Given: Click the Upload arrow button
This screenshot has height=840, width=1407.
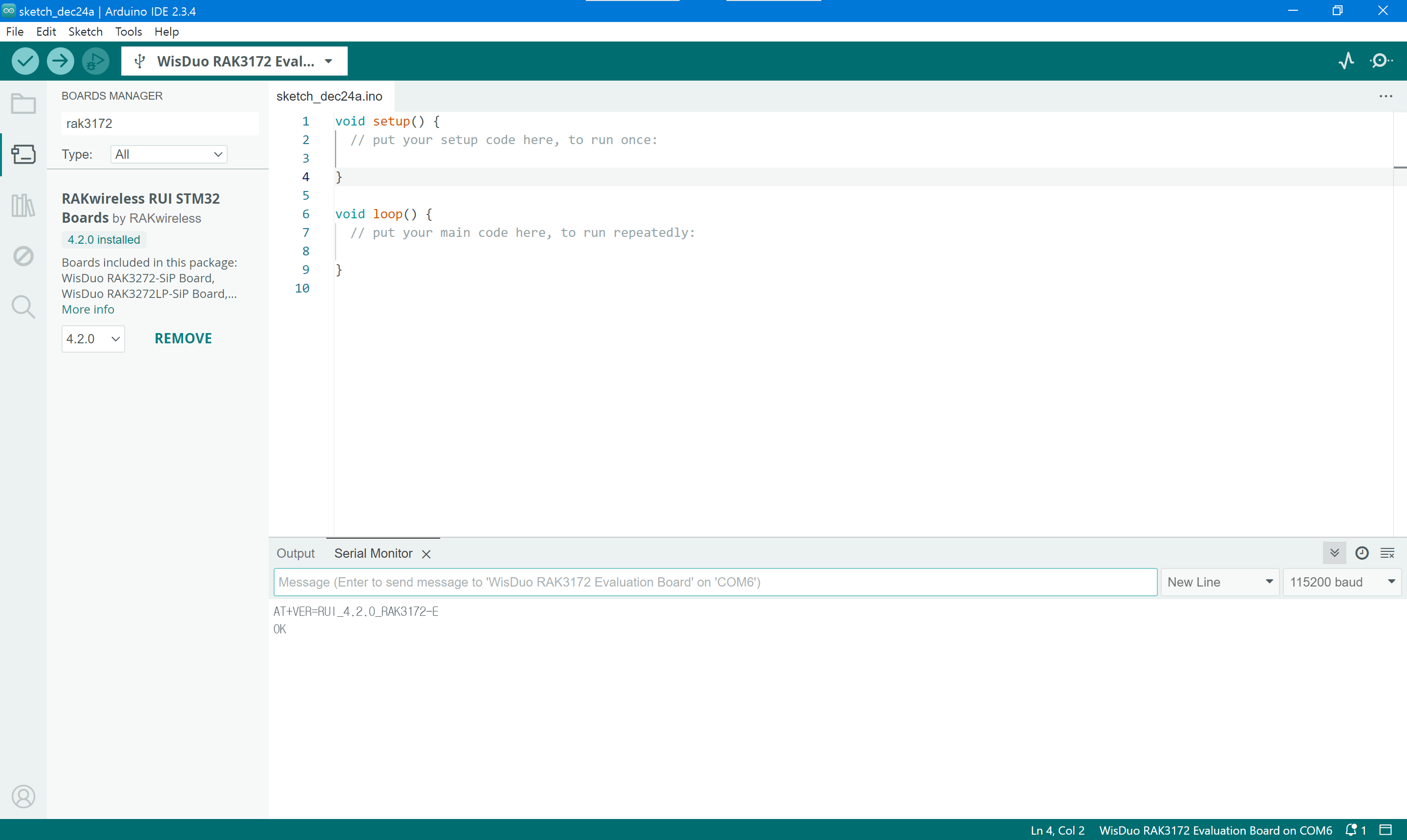Looking at the screenshot, I should click(x=60, y=61).
